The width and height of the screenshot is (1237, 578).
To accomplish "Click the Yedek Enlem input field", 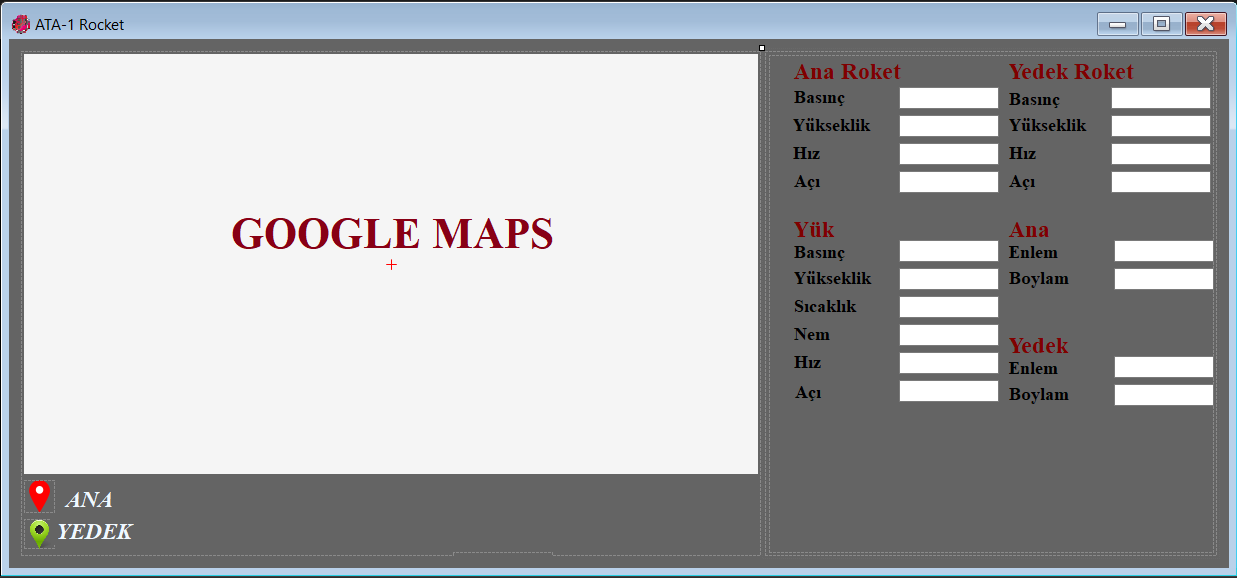I will click(1164, 367).
